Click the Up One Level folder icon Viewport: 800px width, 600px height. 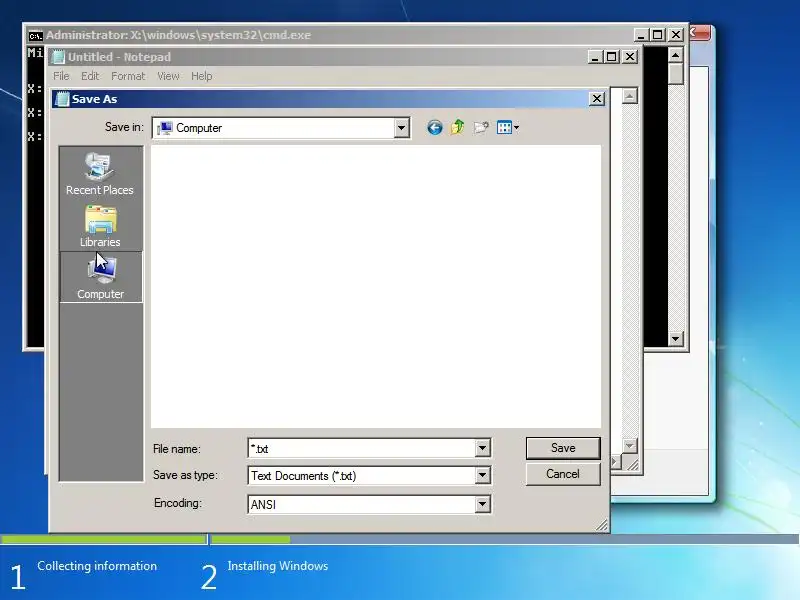pyautogui.click(x=458, y=127)
